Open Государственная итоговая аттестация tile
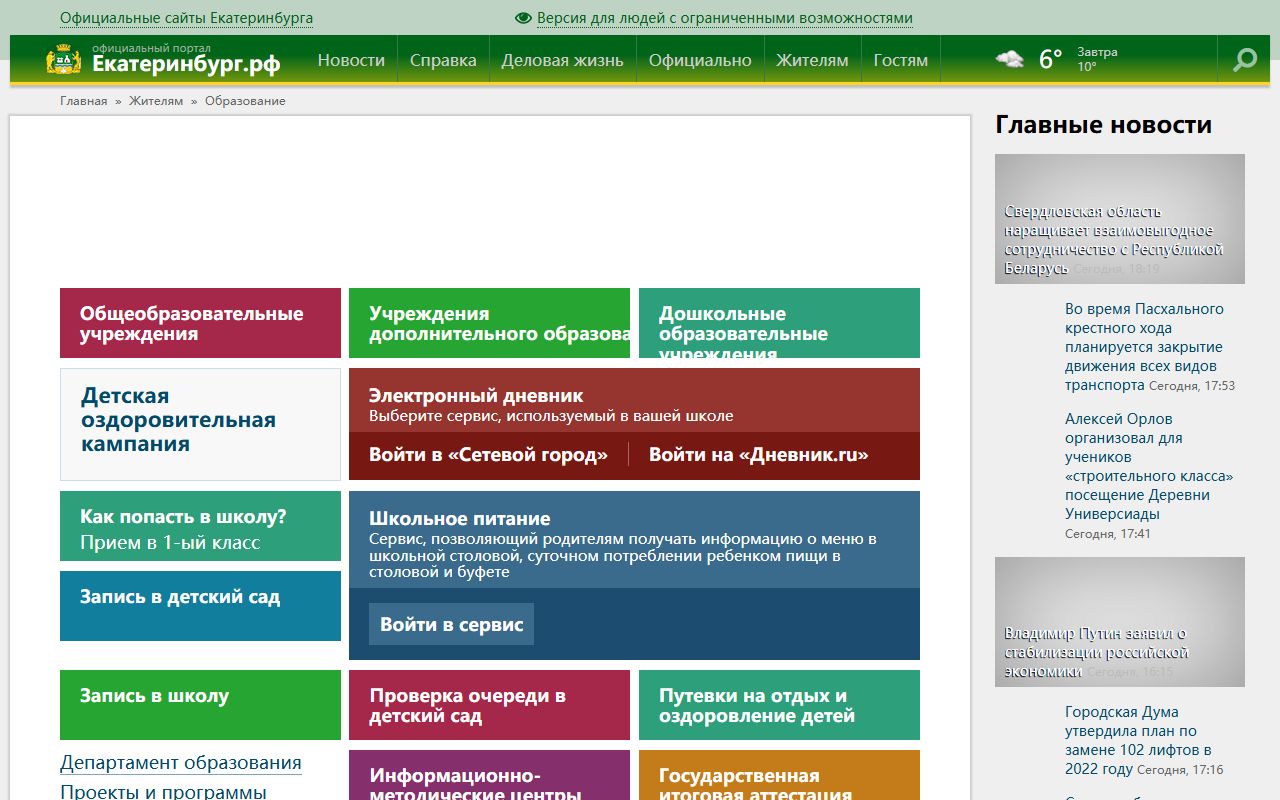The height and width of the screenshot is (800, 1280). point(779,775)
